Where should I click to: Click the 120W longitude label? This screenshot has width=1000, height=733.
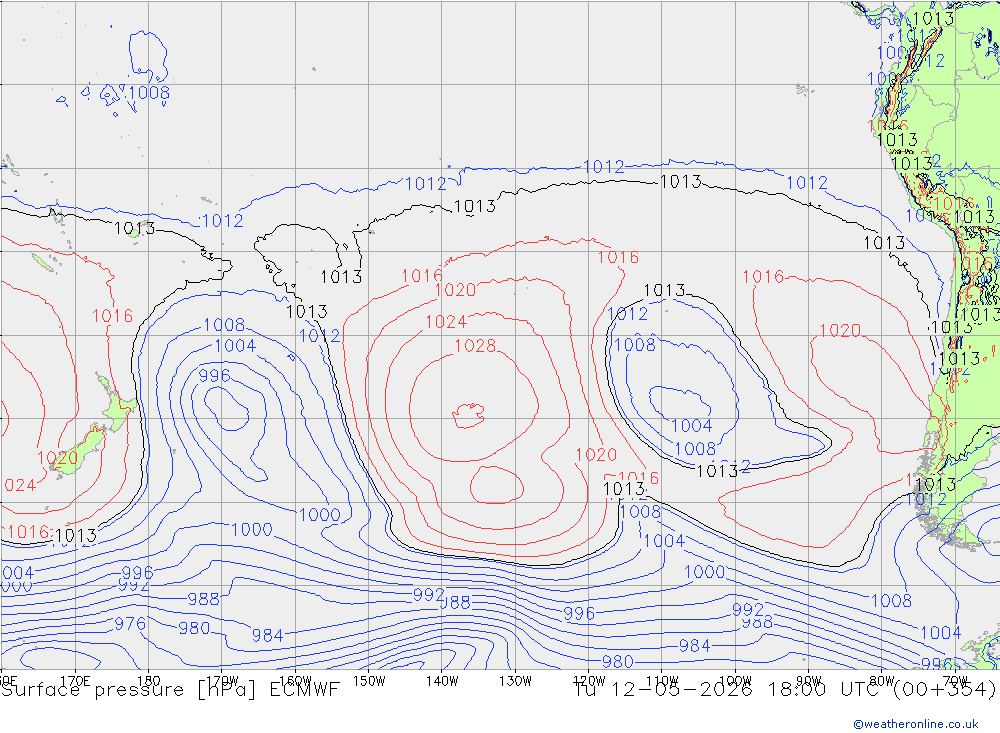tap(589, 681)
